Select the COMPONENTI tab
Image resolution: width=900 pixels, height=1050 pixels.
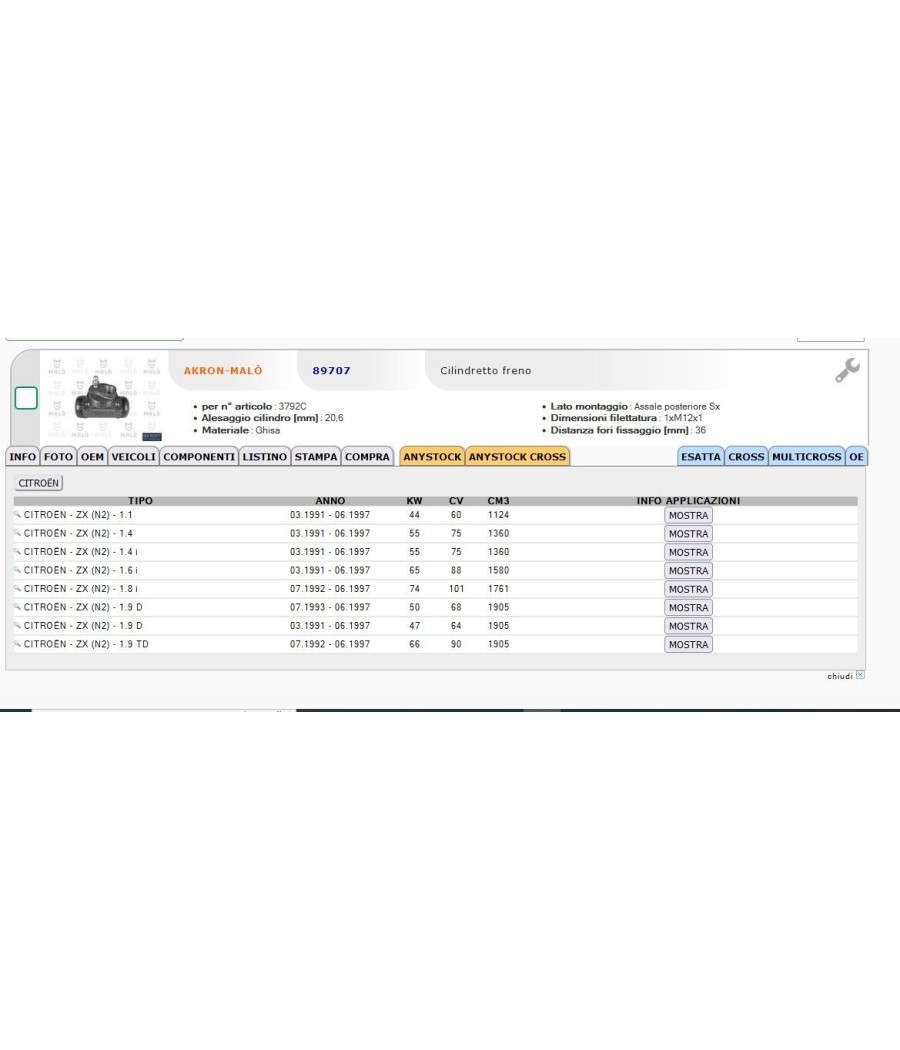pyautogui.click(x=199, y=457)
